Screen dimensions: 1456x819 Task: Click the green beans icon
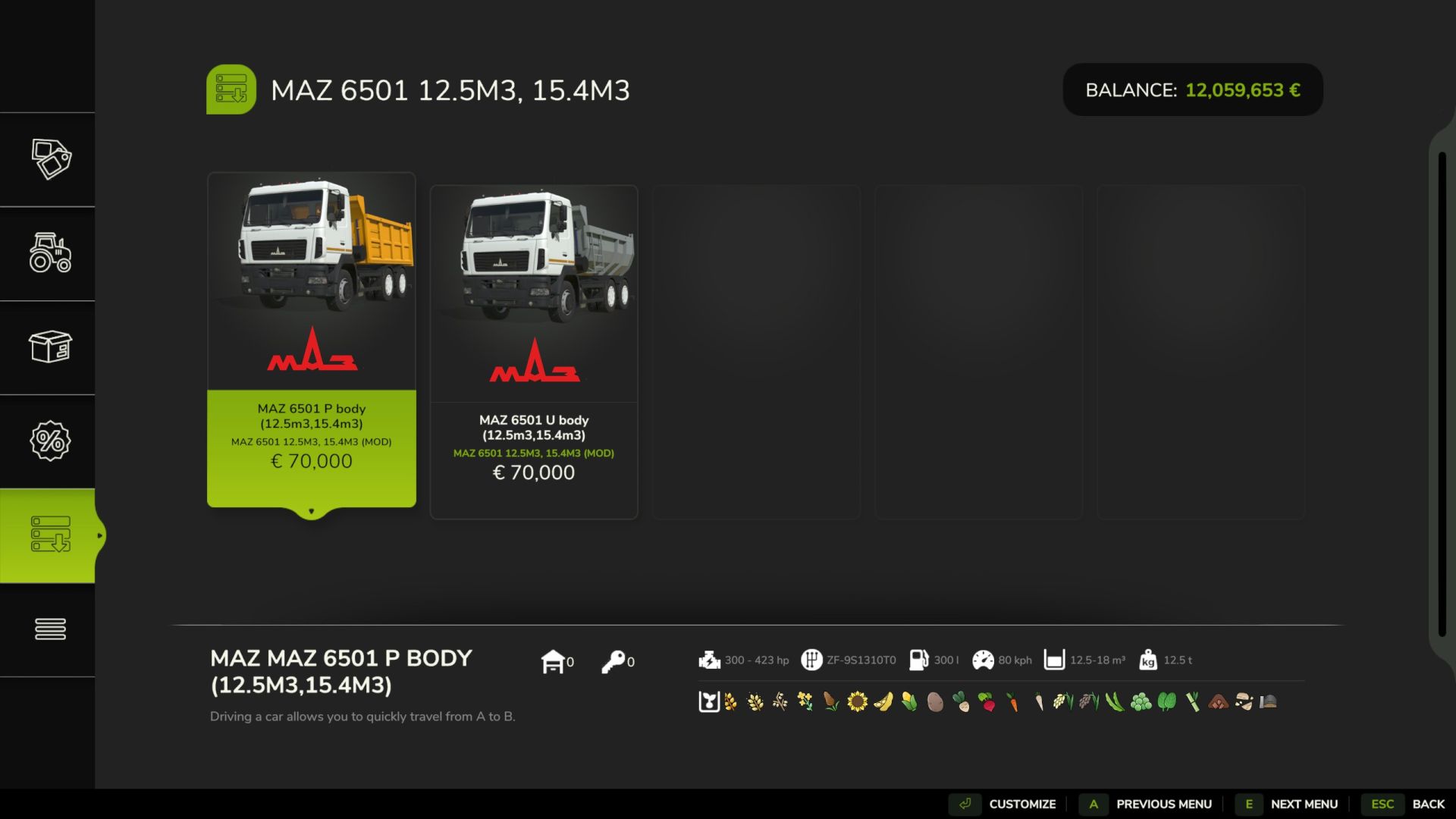[1115, 701]
